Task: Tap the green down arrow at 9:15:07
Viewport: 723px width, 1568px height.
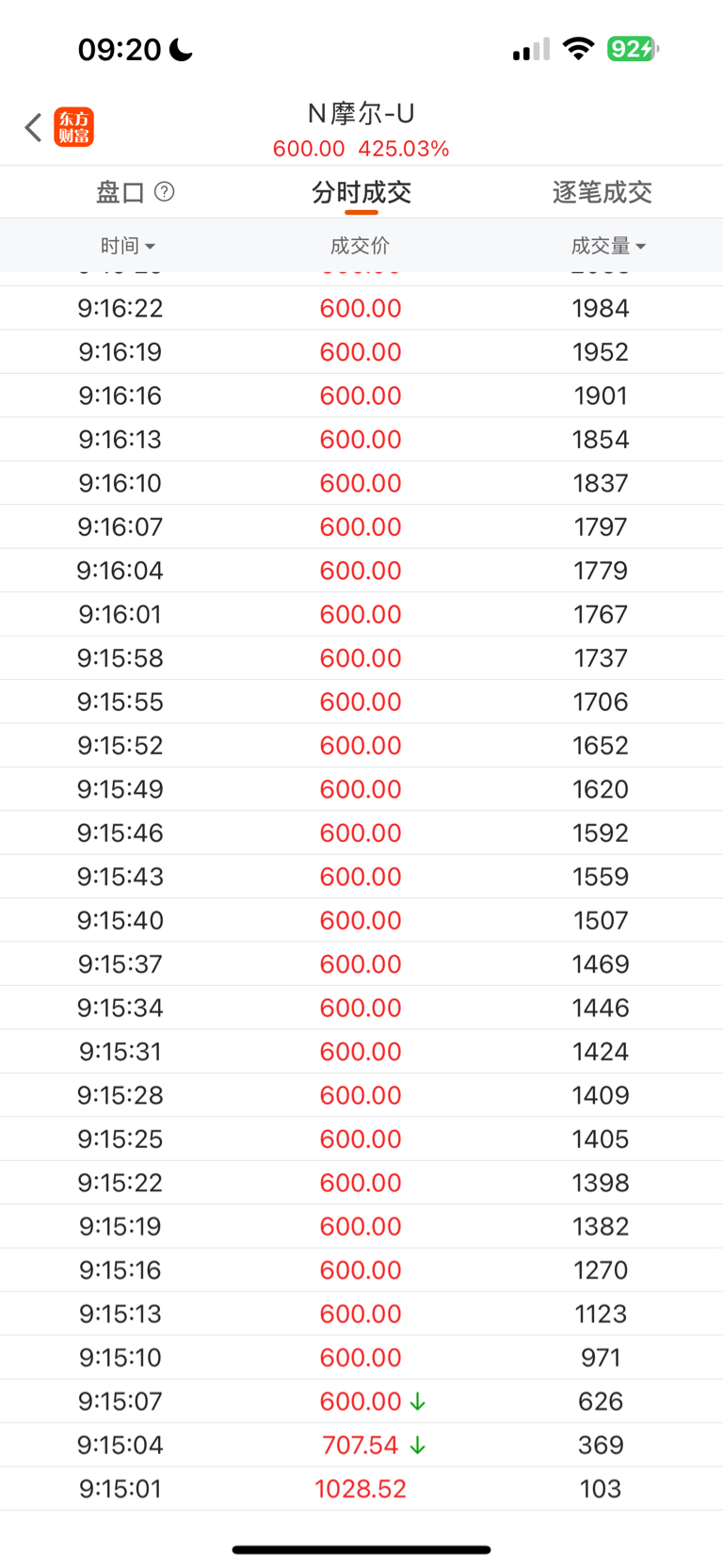Action: (x=418, y=1401)
